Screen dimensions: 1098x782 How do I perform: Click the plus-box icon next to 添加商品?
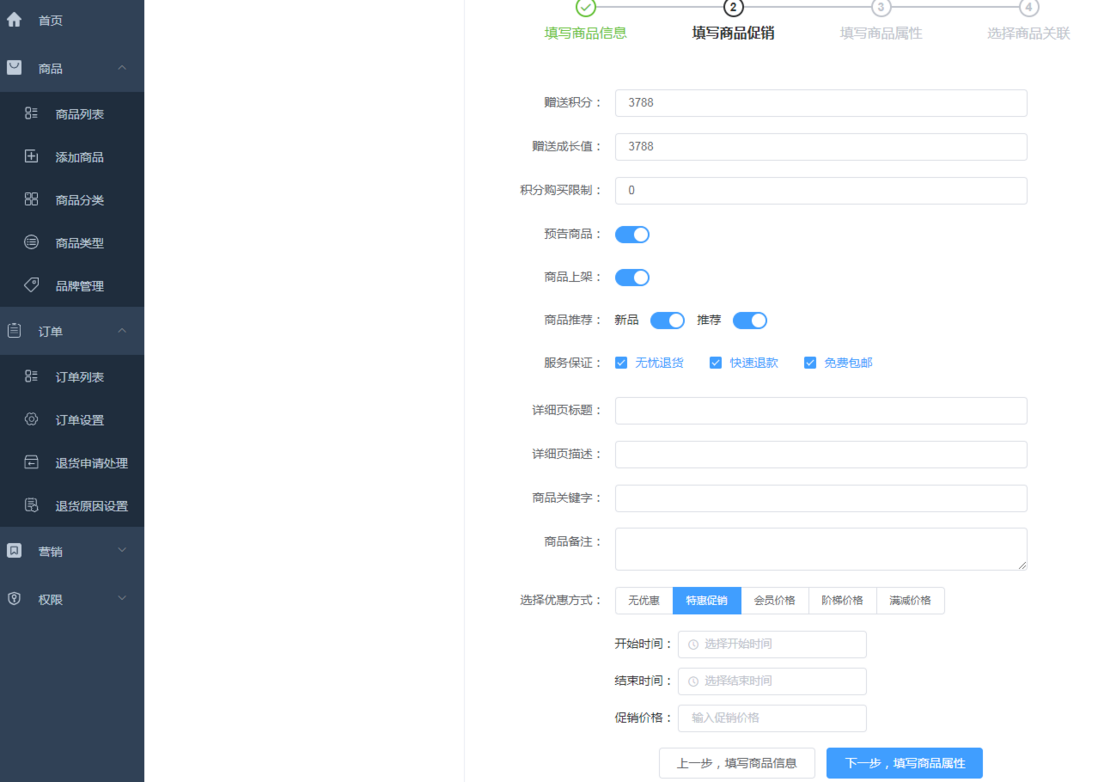pyautogui.click(x=31, y=156)
